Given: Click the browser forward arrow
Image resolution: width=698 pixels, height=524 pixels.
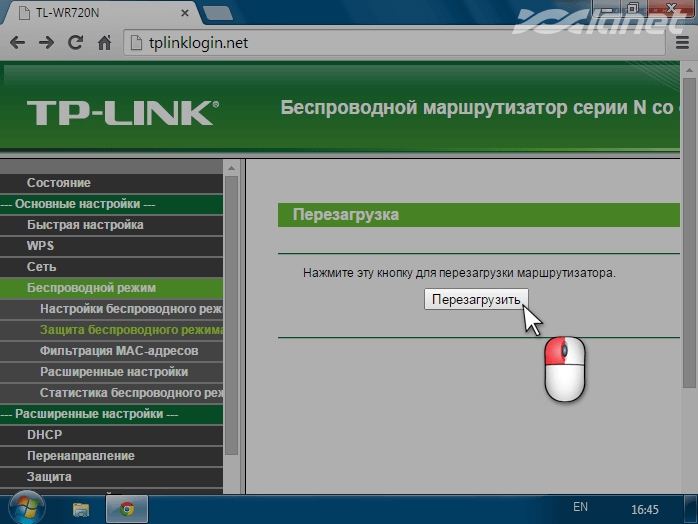Looking at the screenshot, I should pyautogui.click(x=46, y=43).
